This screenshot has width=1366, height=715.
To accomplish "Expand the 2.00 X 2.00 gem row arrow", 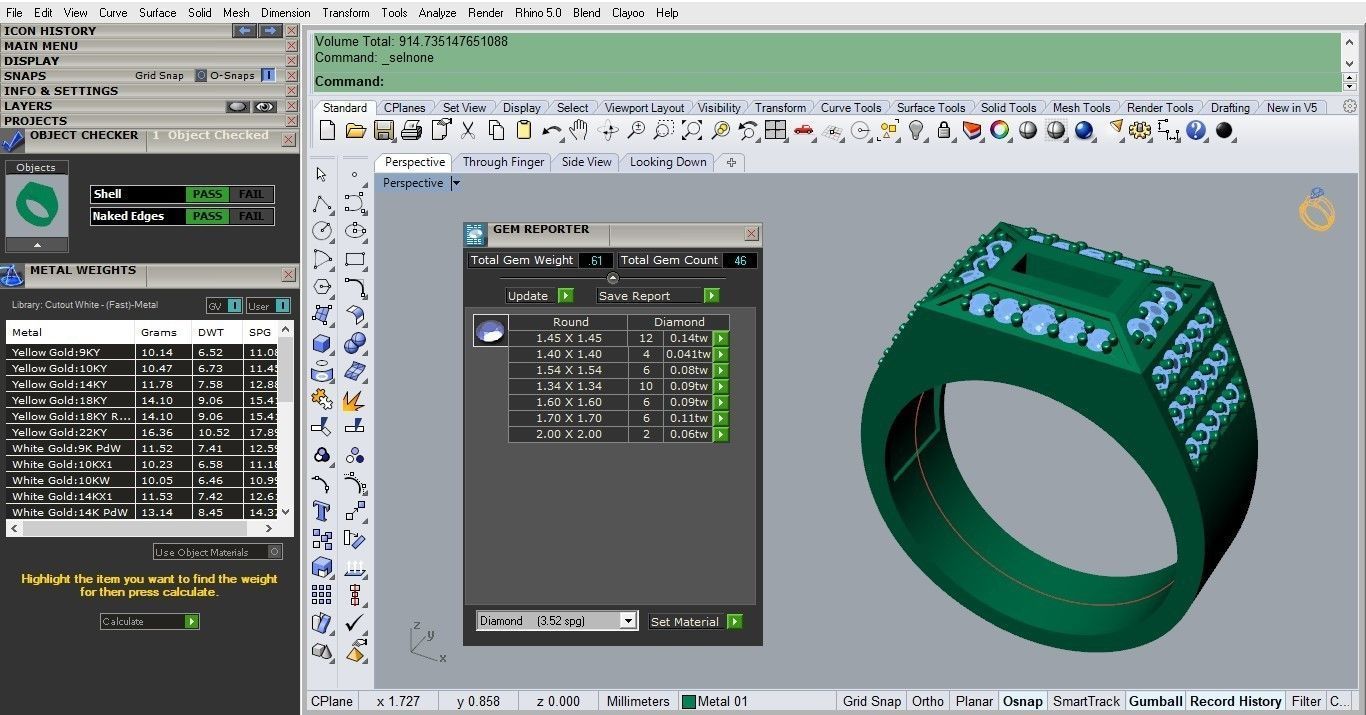I will point(720,435).
